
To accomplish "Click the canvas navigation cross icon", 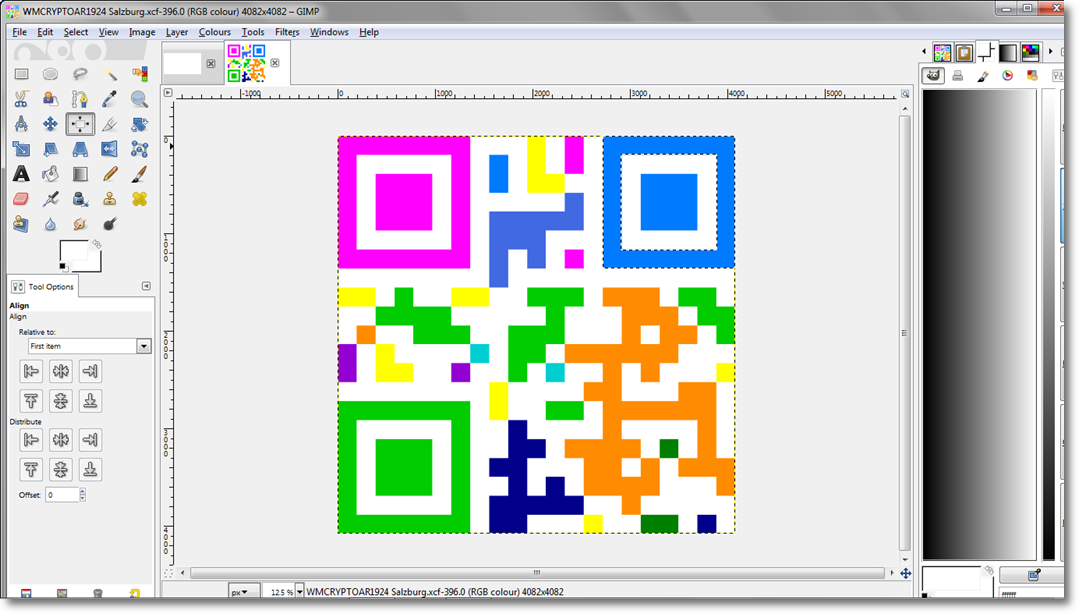I will coord(906,573).
